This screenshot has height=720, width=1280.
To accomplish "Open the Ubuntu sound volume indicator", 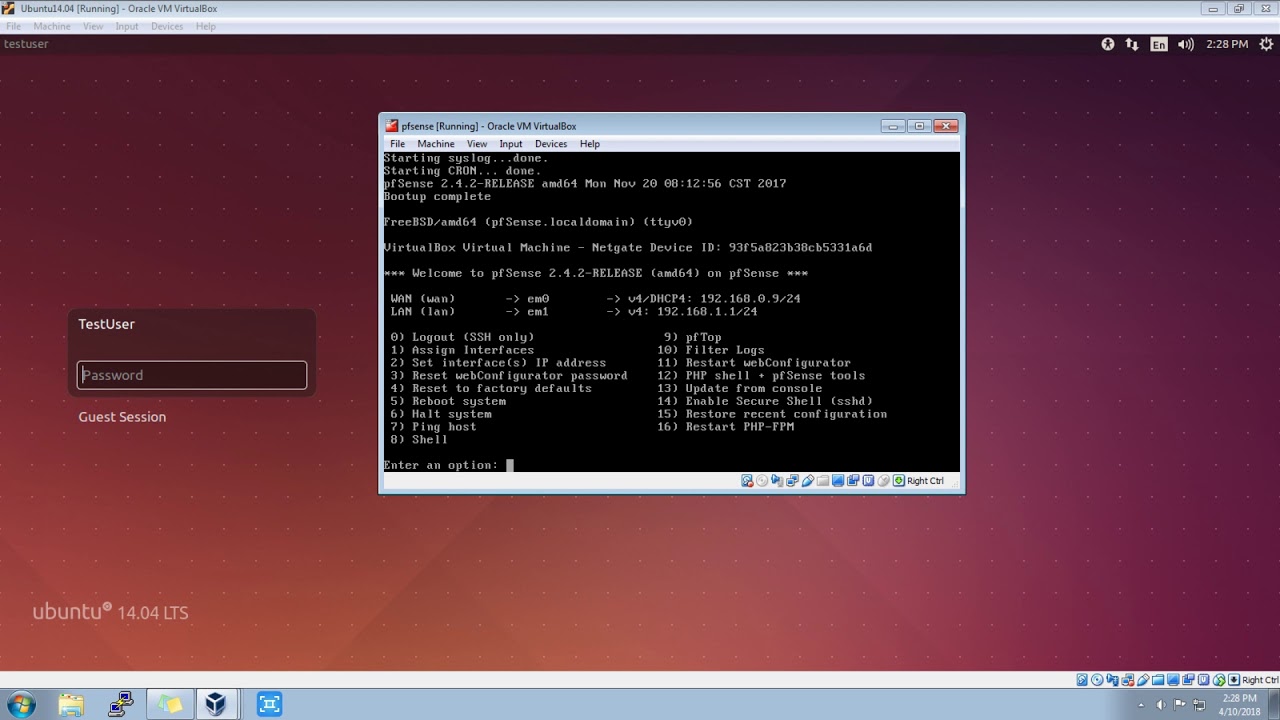I will [1186, 44].
